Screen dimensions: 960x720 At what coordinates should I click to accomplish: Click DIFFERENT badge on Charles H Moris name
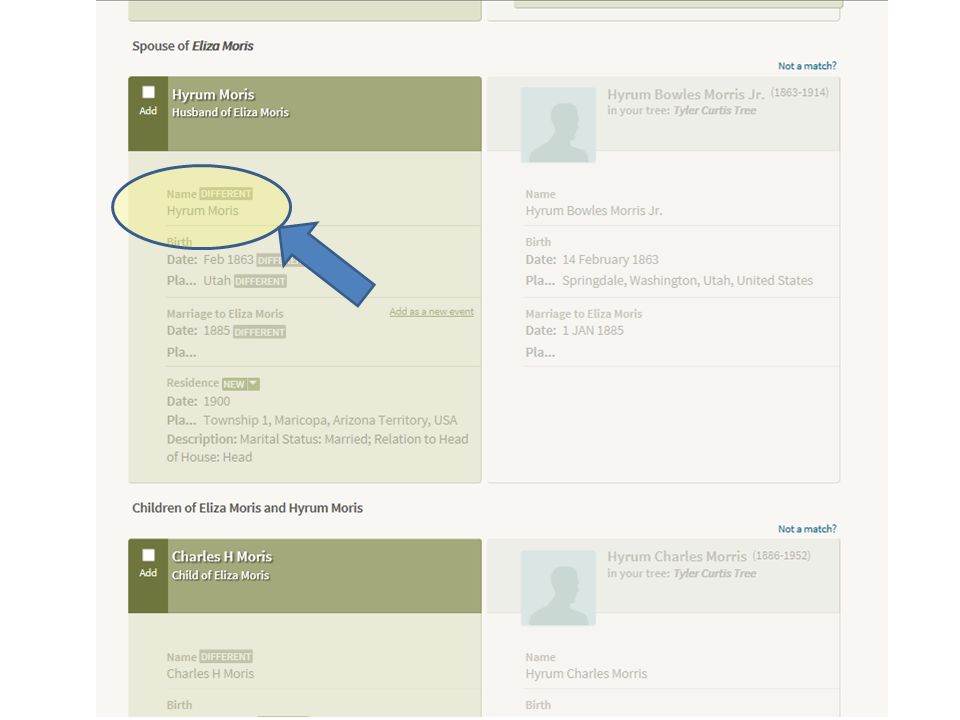click(226, 657)
